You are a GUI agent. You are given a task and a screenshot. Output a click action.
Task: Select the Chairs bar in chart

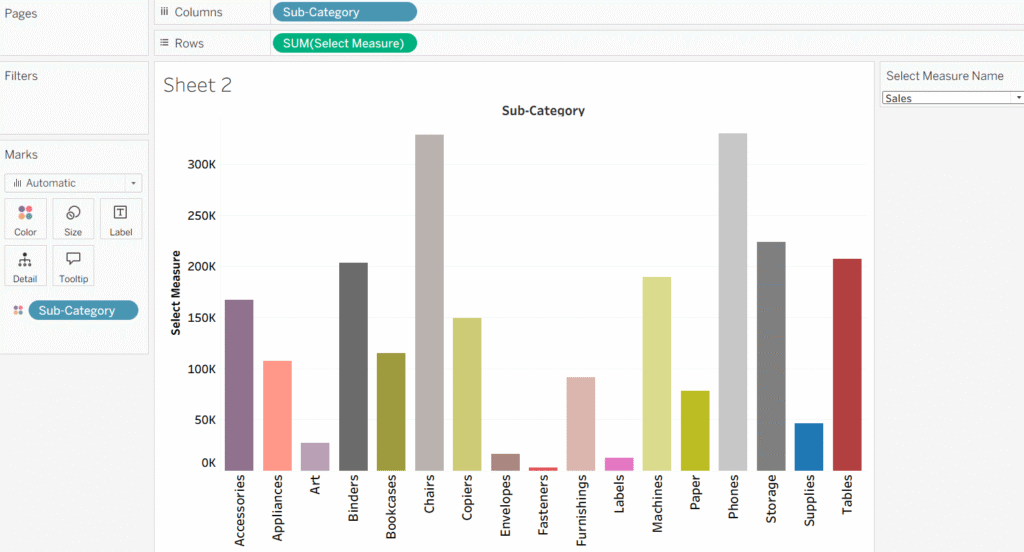coord(429,302)
